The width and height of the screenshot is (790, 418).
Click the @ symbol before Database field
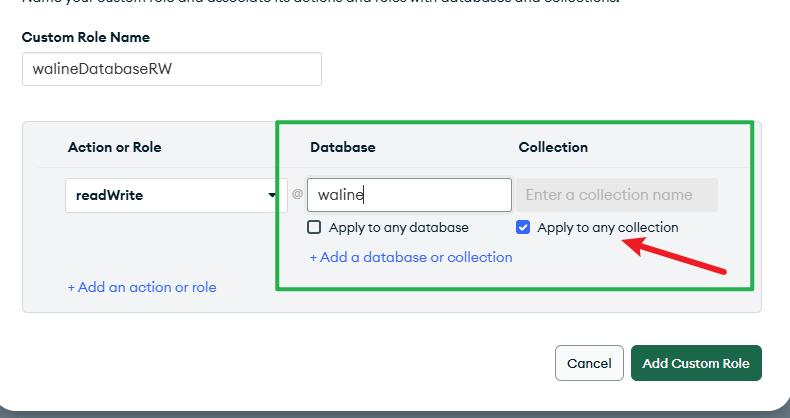tap(297, 195)
